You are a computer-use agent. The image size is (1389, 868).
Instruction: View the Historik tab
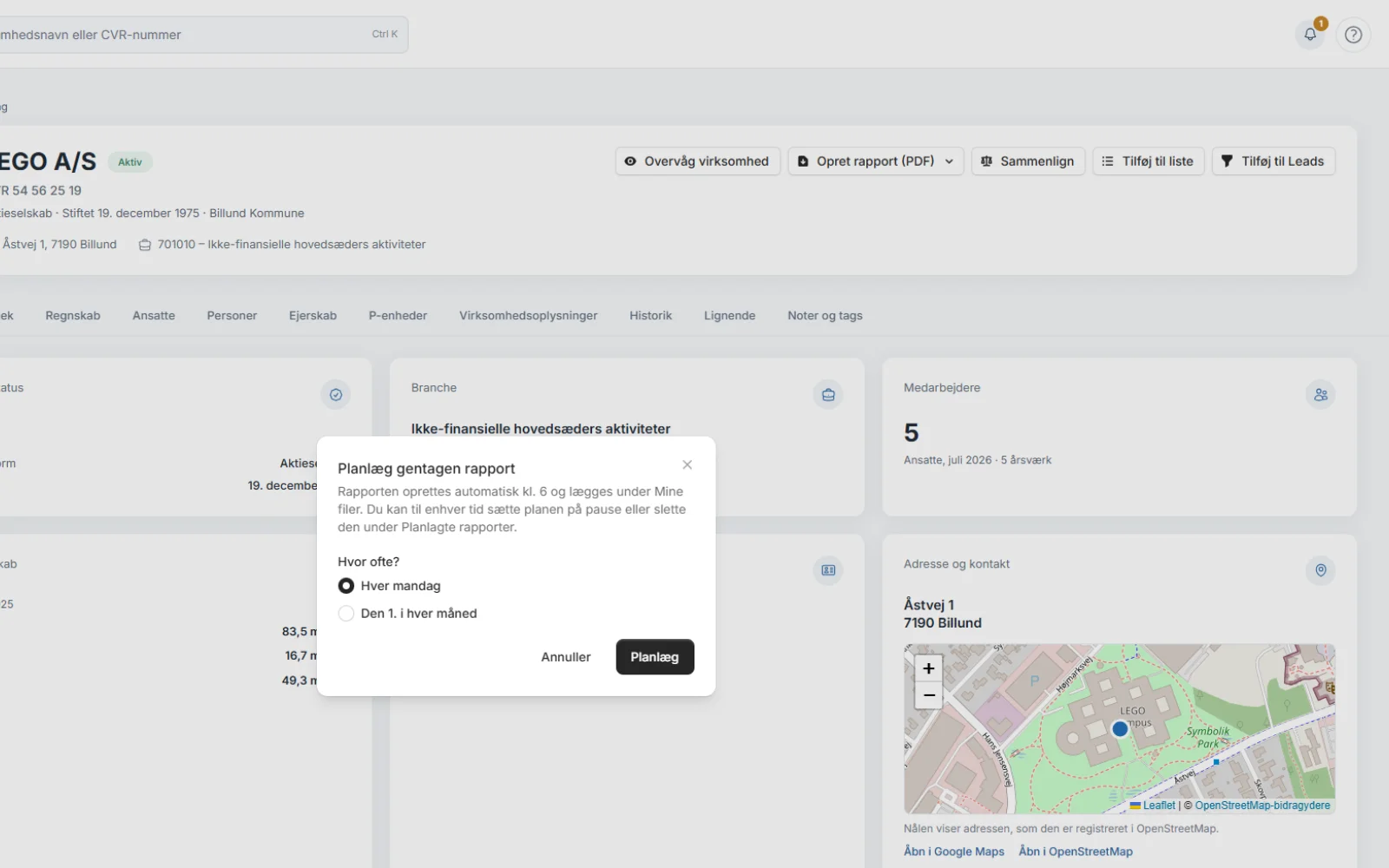[650, 316]
